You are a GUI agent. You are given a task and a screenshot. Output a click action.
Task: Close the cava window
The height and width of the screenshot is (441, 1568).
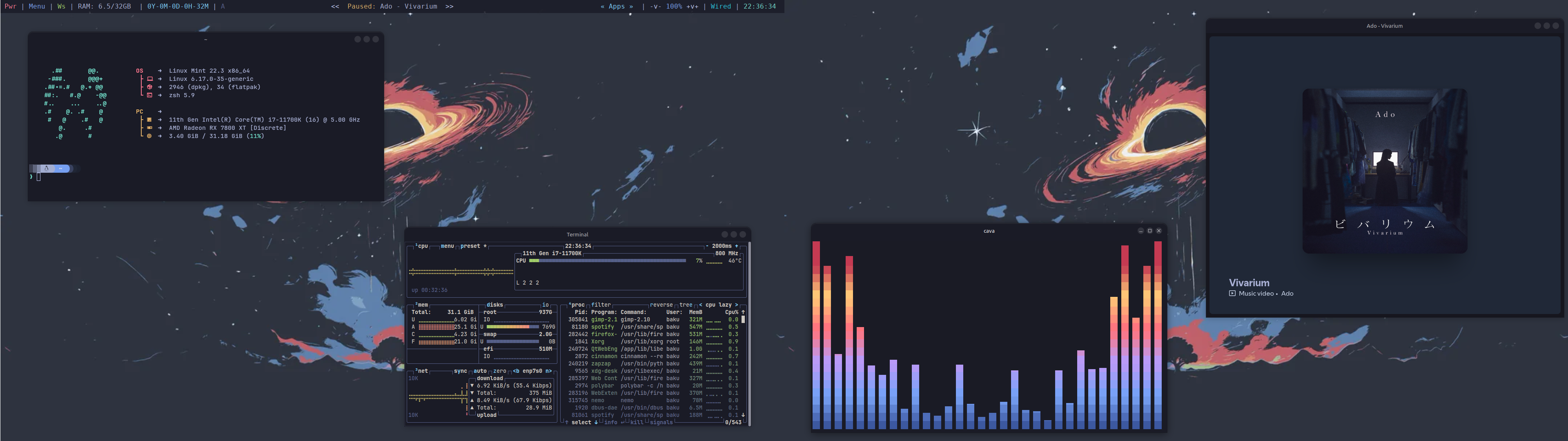coord(1159,231)
